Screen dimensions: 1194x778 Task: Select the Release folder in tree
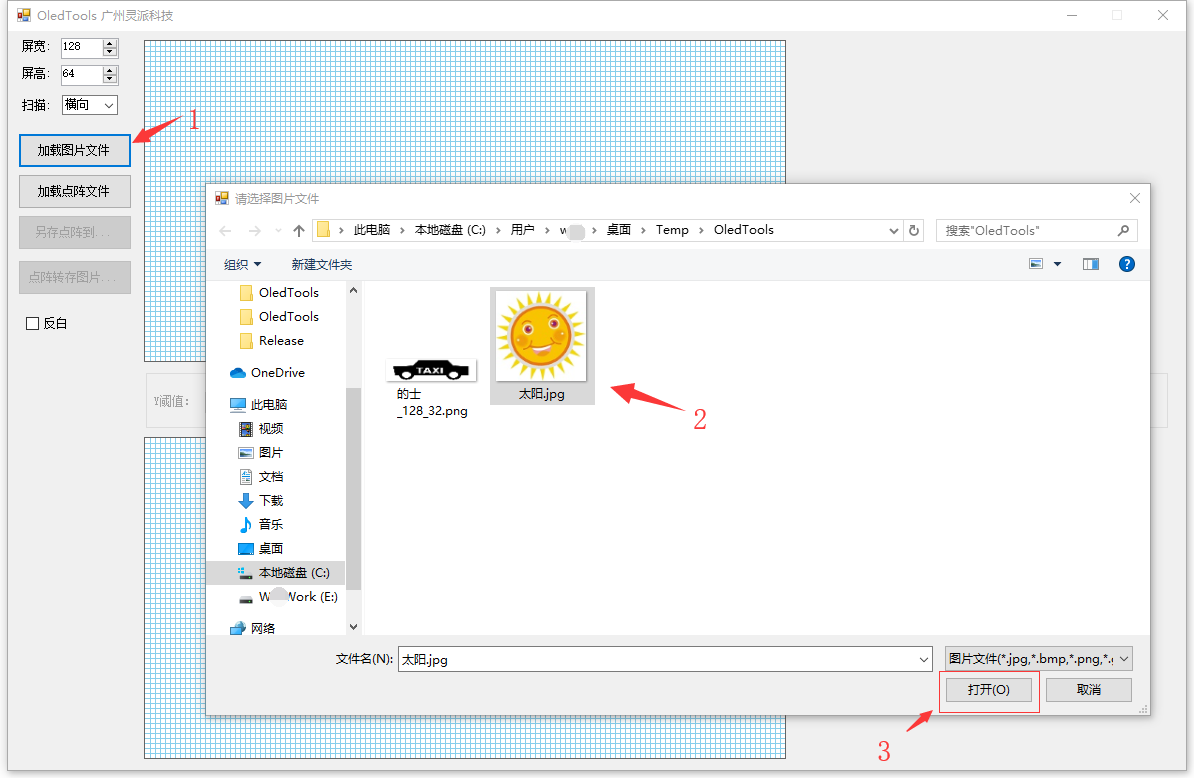271,341
